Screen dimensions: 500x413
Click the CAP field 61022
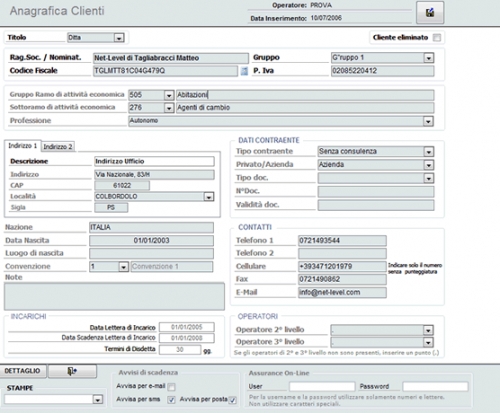(122, 185)
